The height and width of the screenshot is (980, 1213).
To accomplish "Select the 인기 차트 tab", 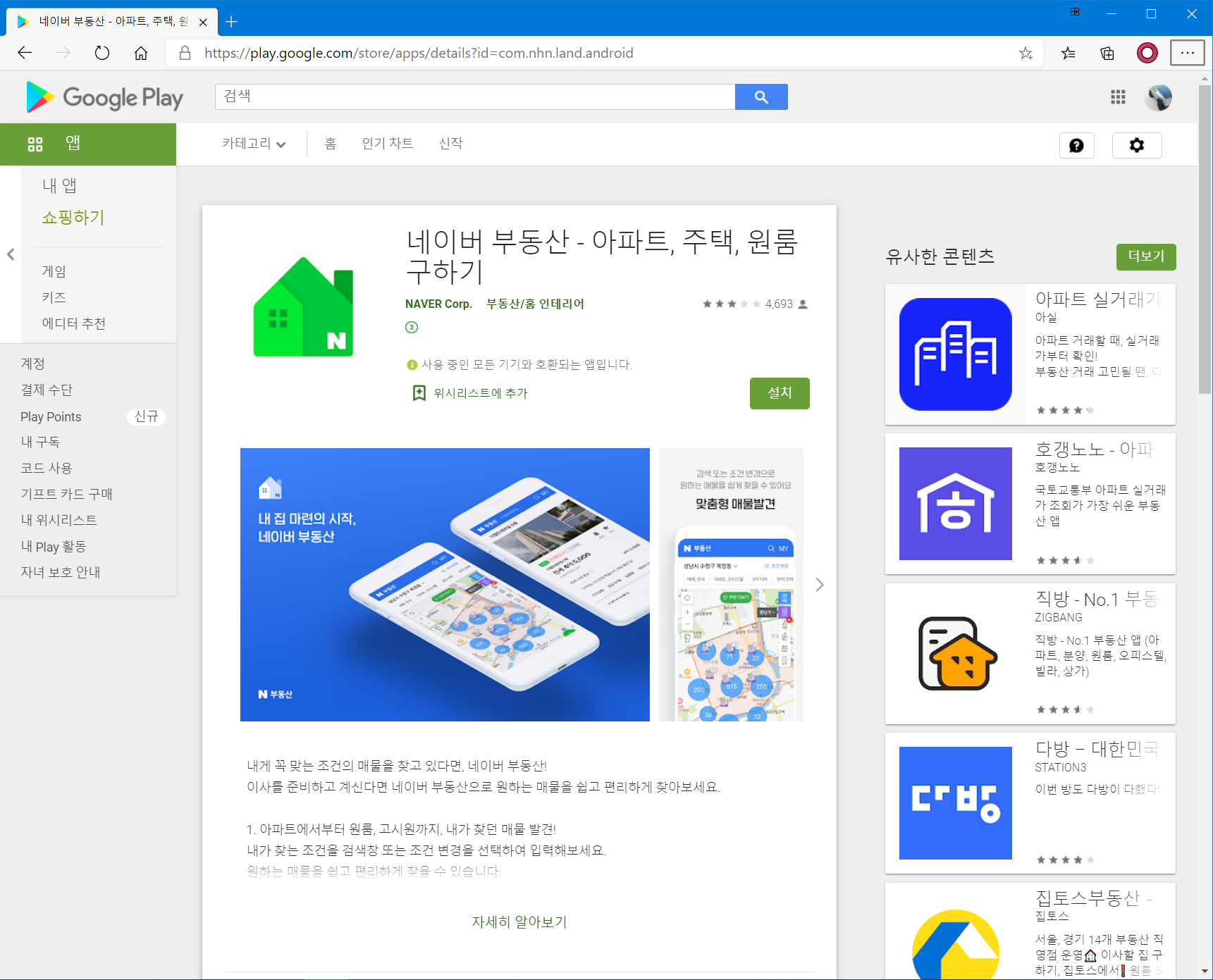I will [x=388, y=144].
